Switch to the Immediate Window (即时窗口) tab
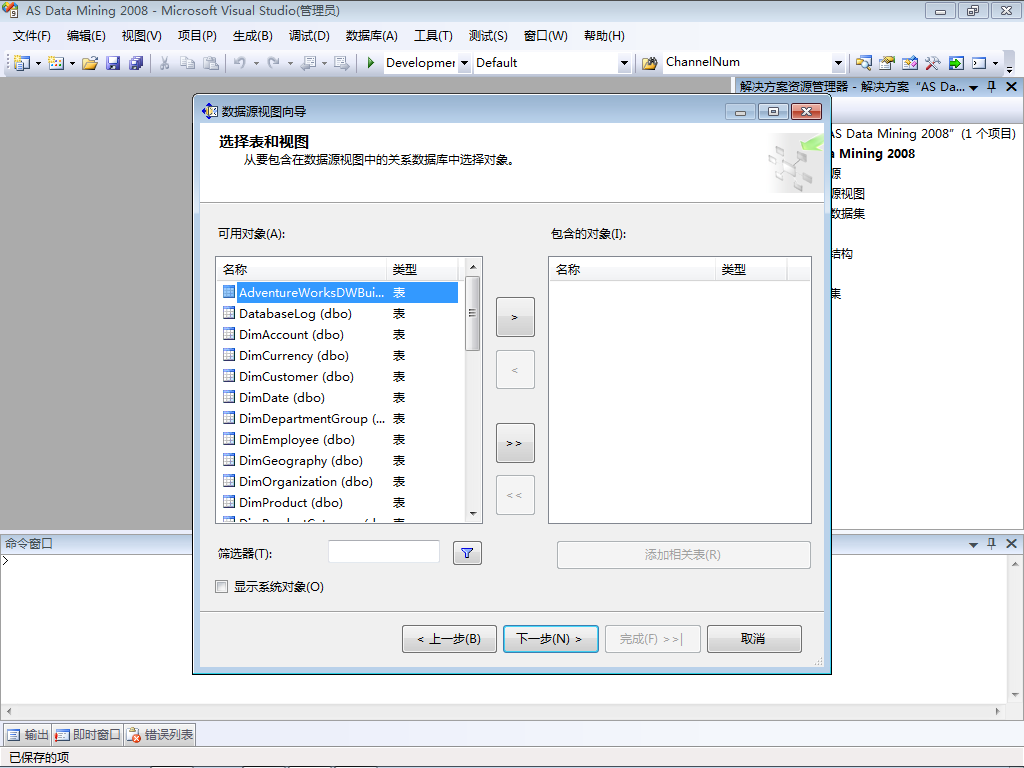 click(88, 735)
